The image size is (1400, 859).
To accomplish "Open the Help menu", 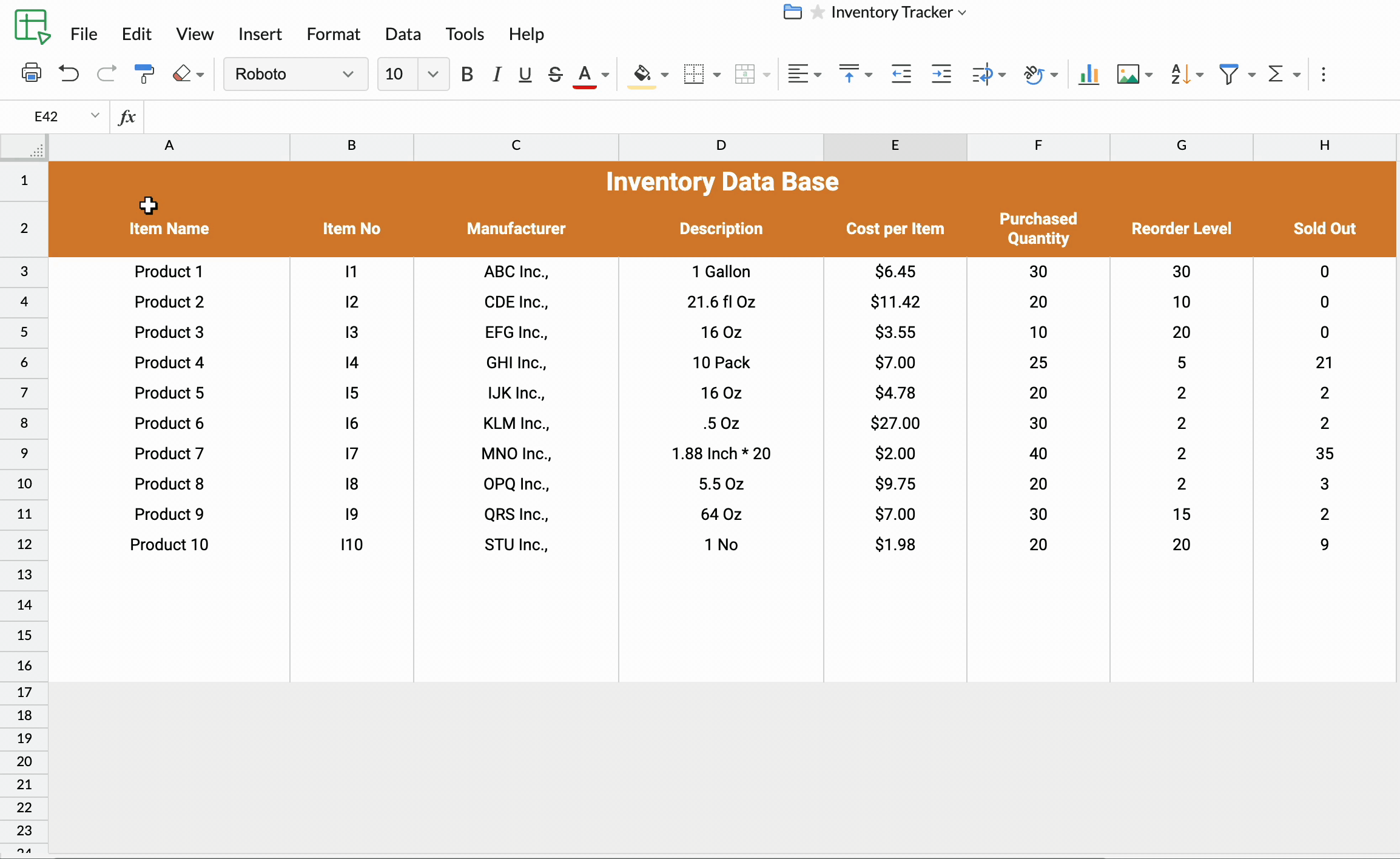I will coord(526,34).
